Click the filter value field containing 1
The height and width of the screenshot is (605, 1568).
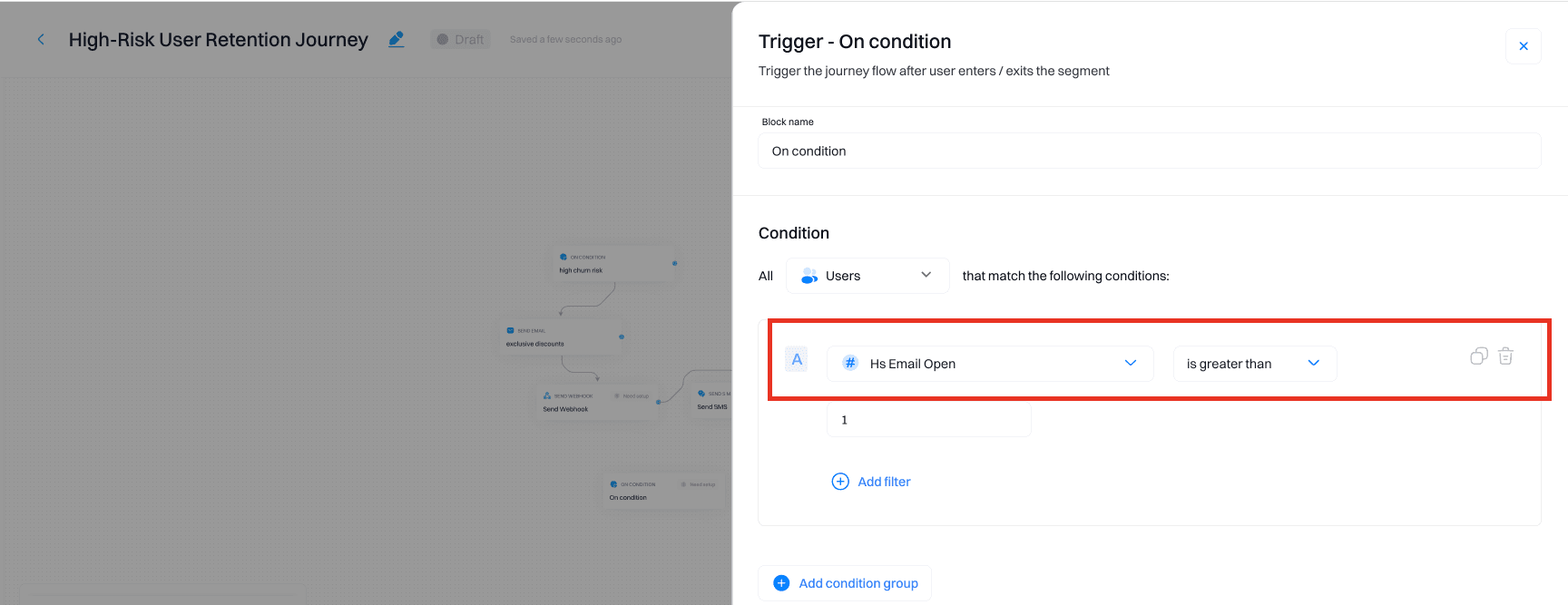928,420
